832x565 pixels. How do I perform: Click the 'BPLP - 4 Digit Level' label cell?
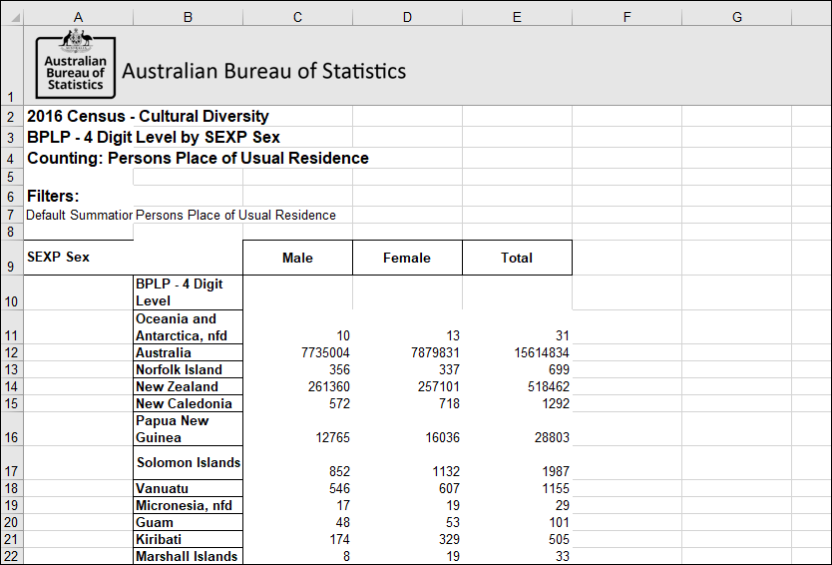(x=188, y=292)
